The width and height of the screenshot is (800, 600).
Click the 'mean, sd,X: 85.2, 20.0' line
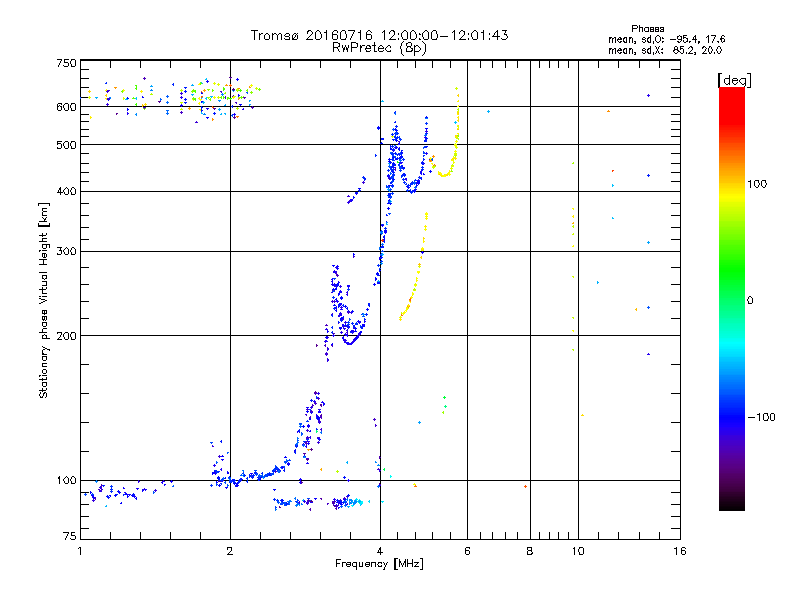point(665,50)
